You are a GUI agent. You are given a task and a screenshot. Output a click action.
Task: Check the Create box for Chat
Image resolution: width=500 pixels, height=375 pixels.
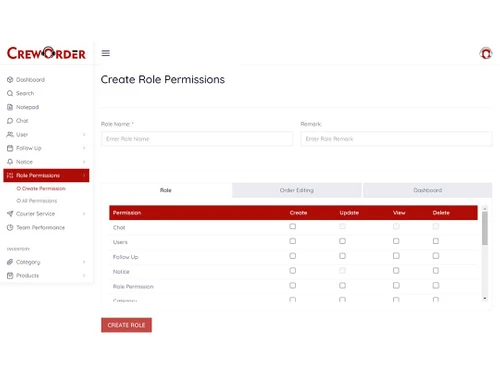(x=293, y=226)
